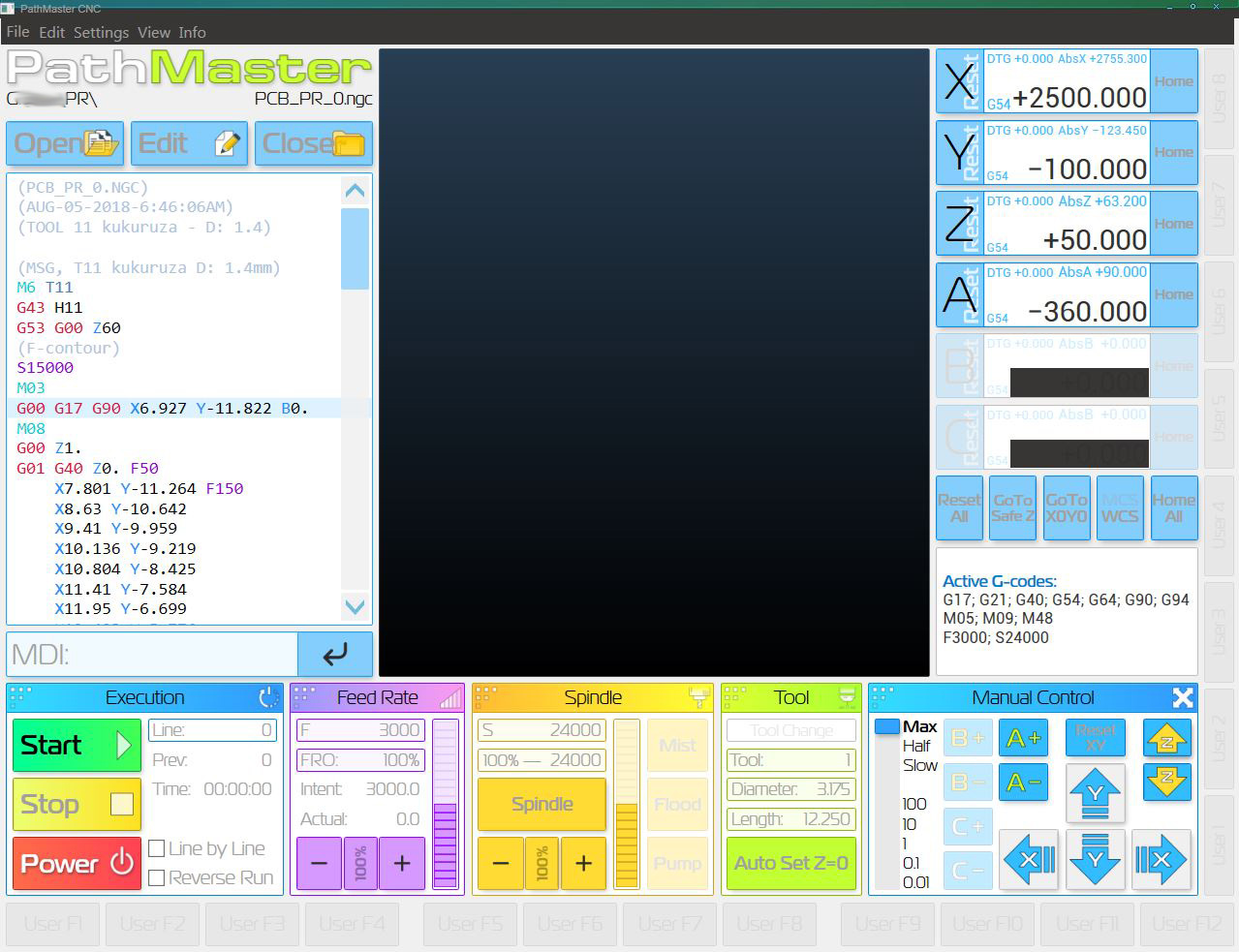Jog Z axis down arrow

click(x=1166, y=783)
